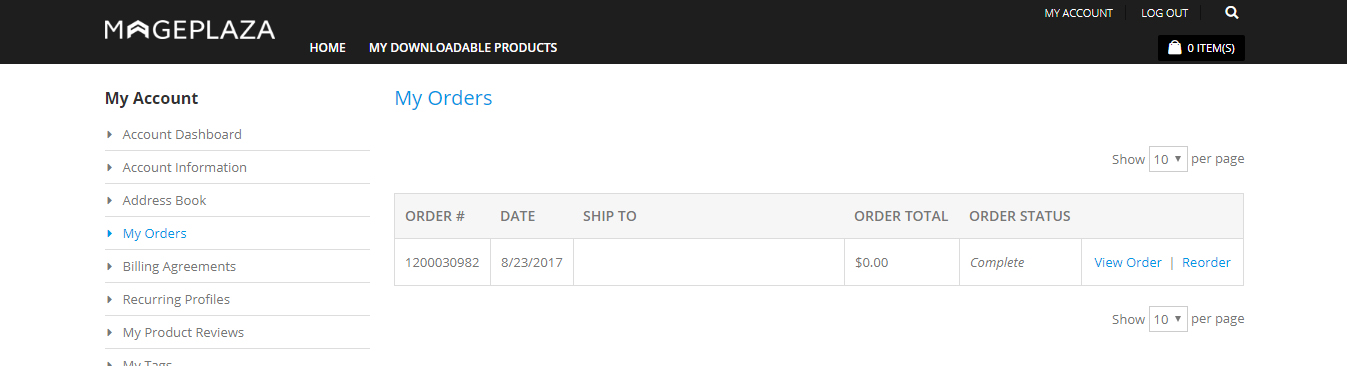The width and height of the screenshot is (1347, 366).
Task: Click arrow icon beside Recurring Profiles
Action: pyautogui.click(x=109, y=299)
